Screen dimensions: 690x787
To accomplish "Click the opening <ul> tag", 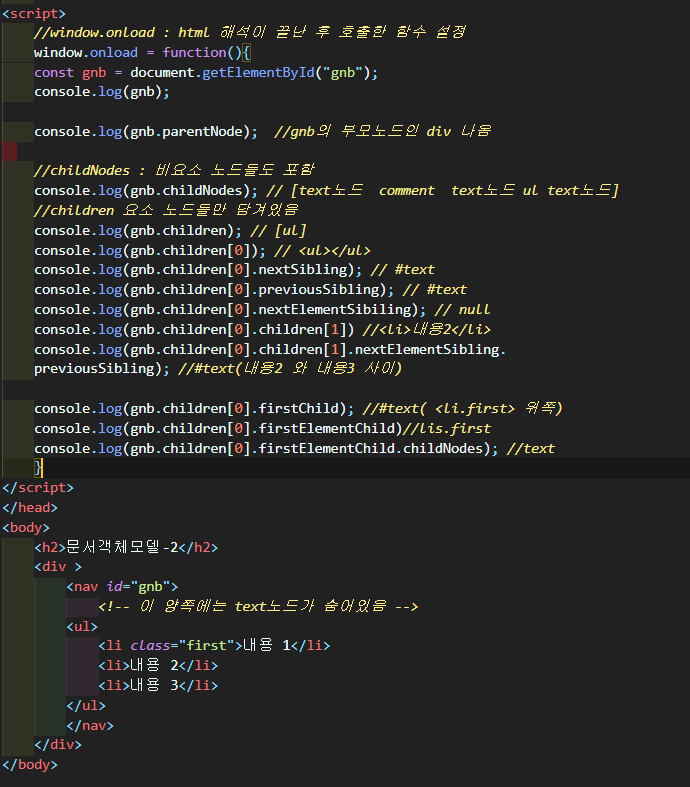I will 82,627.
